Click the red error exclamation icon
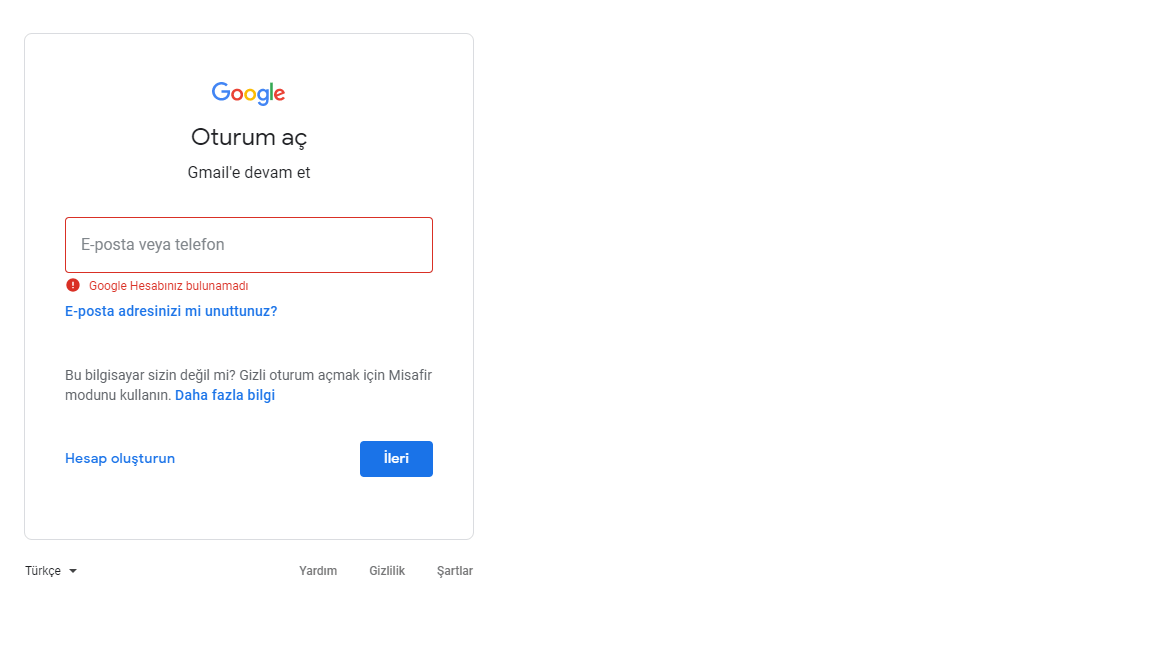The height and width of the screenshot is (648, 1152). [73, 285]
